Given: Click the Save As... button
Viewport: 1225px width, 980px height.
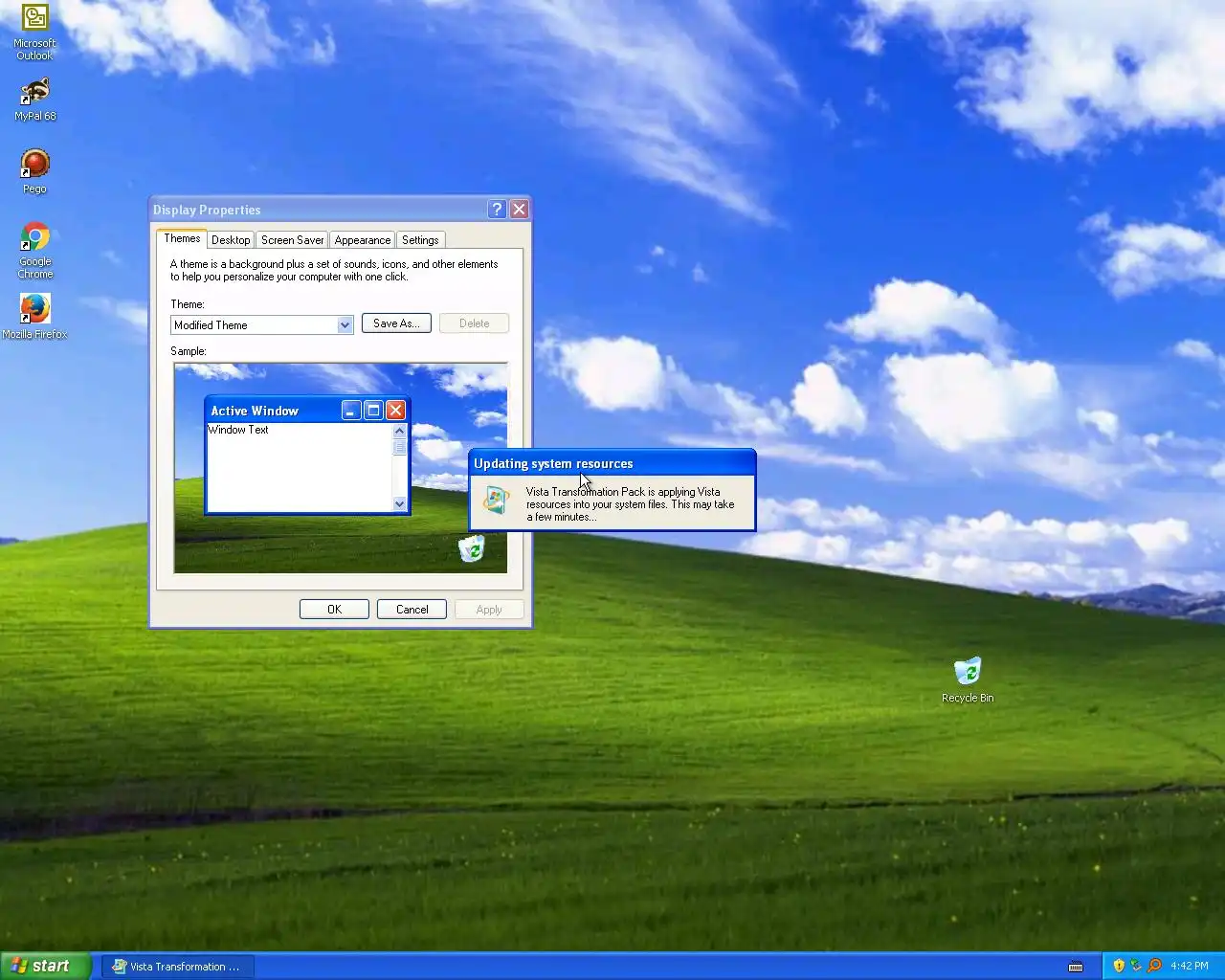Looking at the screenshot, I should pyautogui.click(x=396, y=323).
